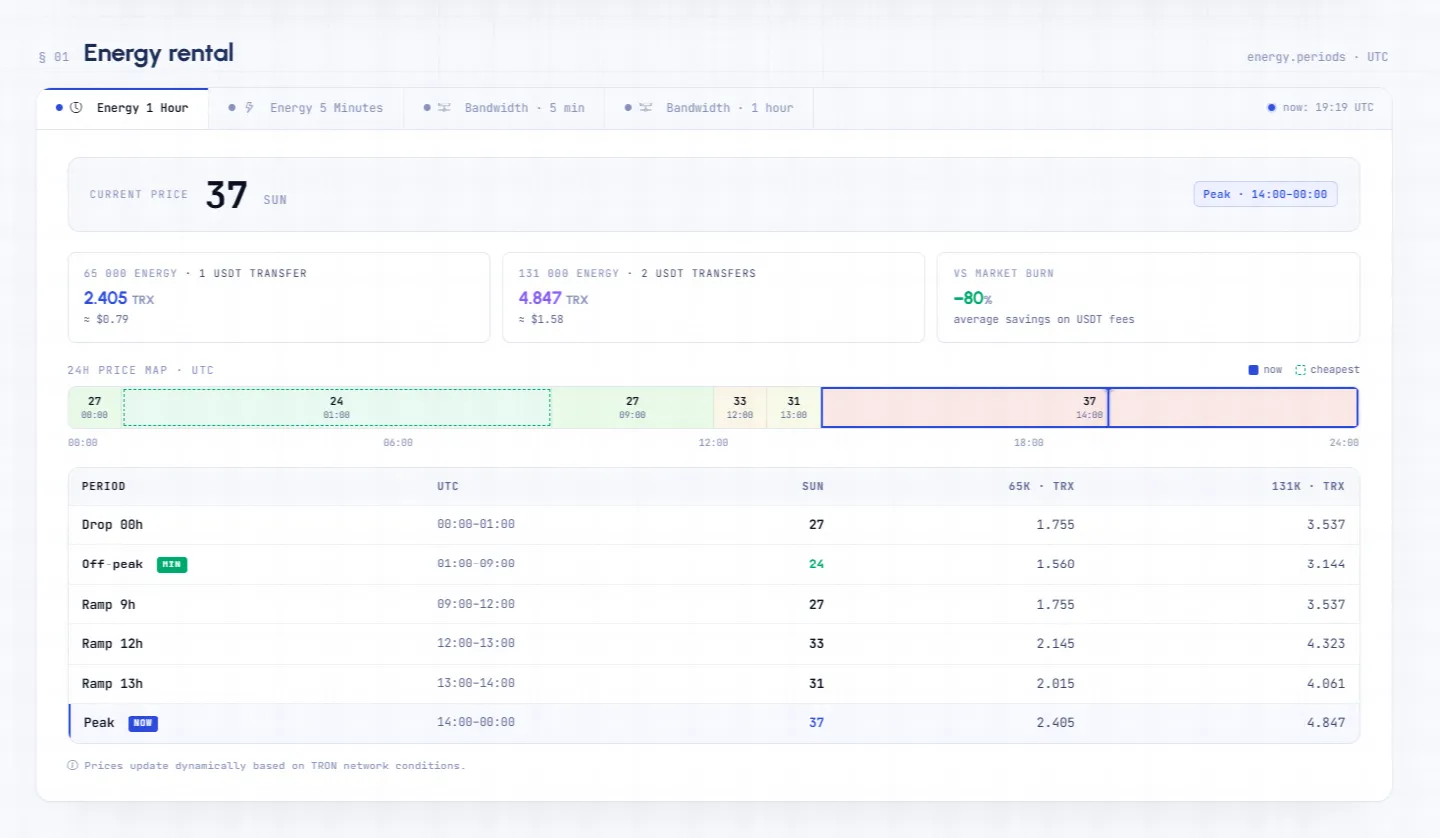Click the info icon beside the dynamic prices note
1440x838 pixels.
click(x=73, y=766)
